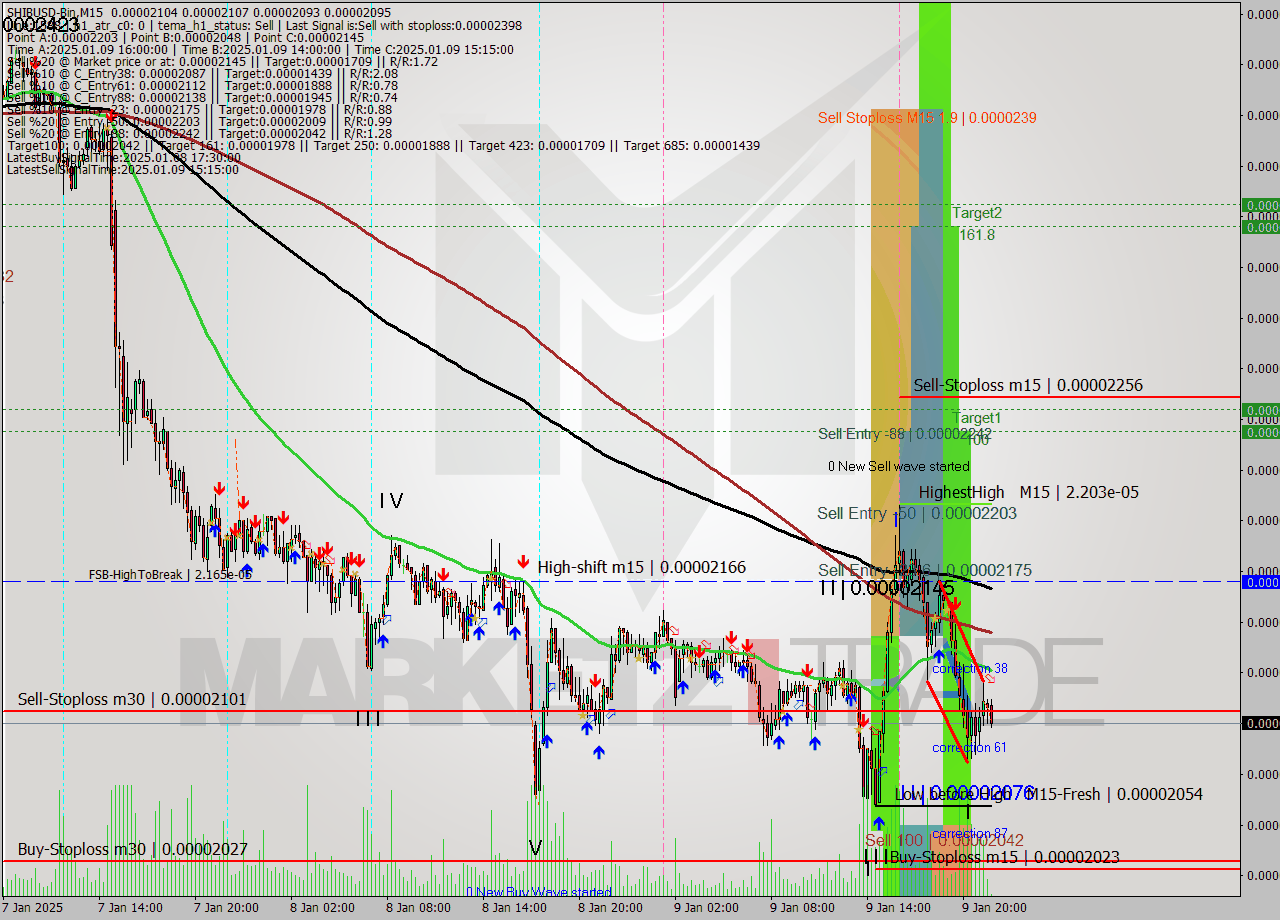Select the 'Point A:0.00002203' header text
1280x920 pixels.
point(65,37)
